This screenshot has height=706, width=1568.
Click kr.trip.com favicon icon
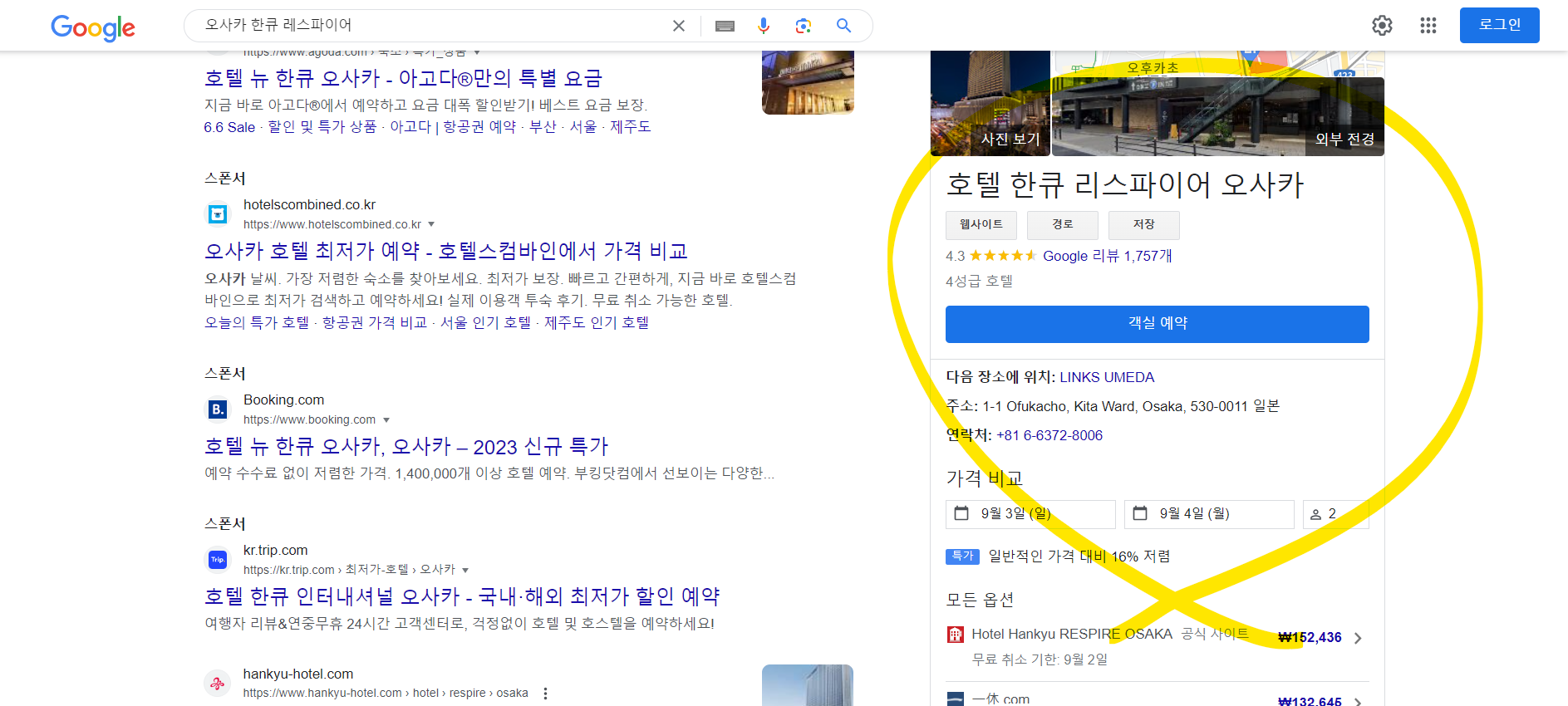[x=218, y=560]
